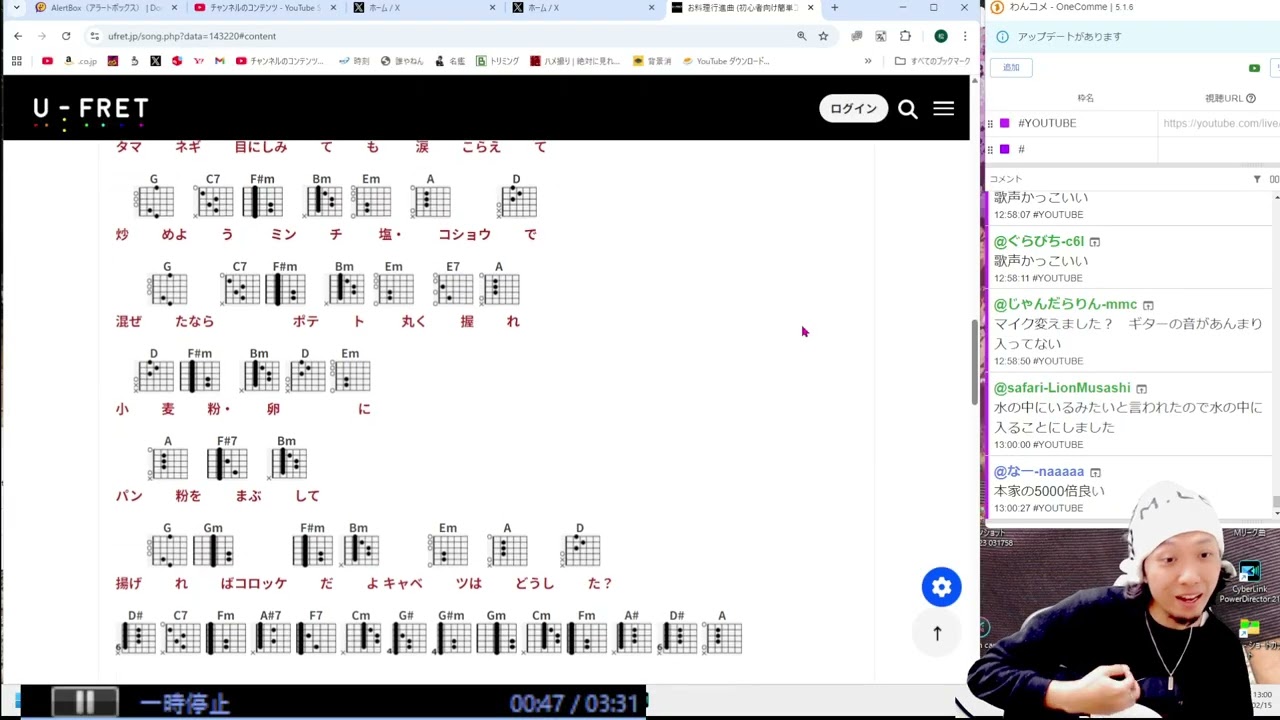Click the アップデートがあります info icon

(x=1001, y=37)
